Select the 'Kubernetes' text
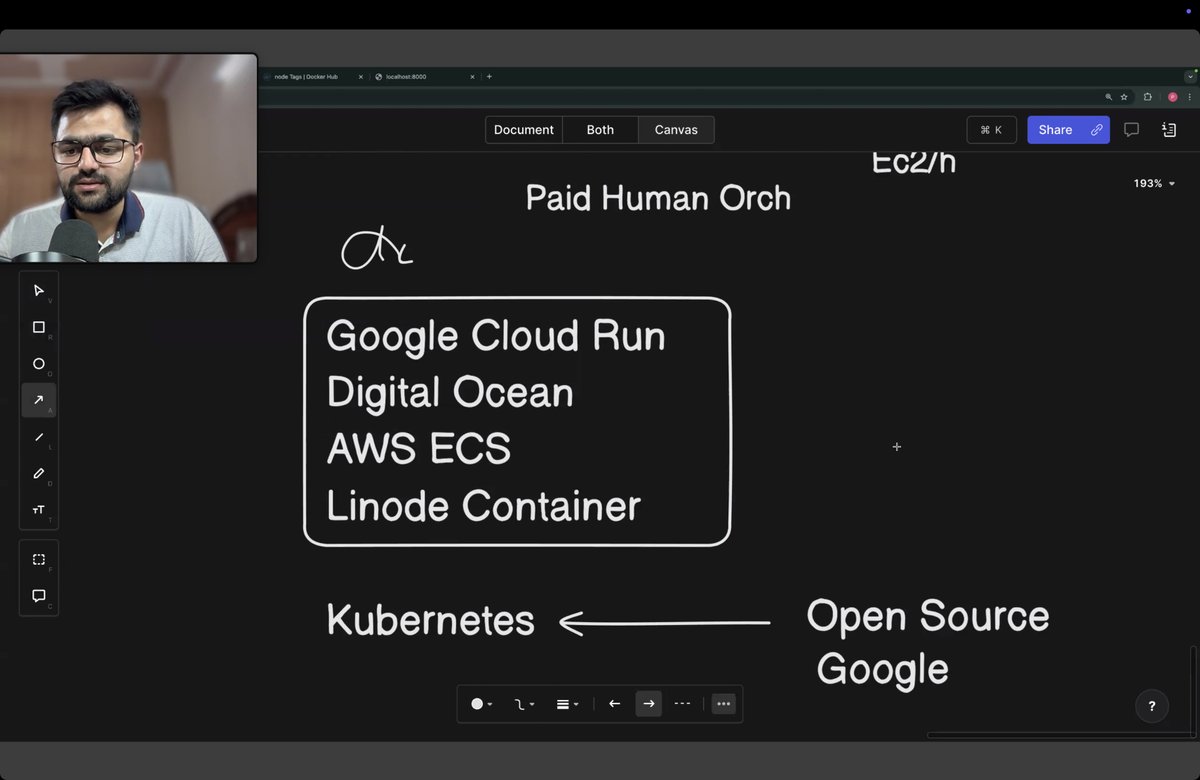The width and height of the screenshot is (1200, 780). (431, 620)
